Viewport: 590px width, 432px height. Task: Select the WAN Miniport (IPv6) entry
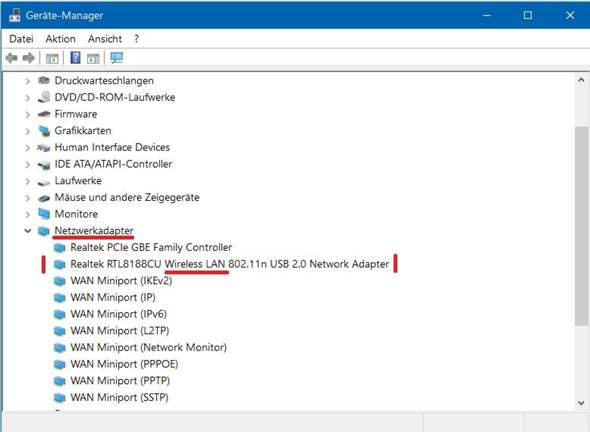point(119,314)
